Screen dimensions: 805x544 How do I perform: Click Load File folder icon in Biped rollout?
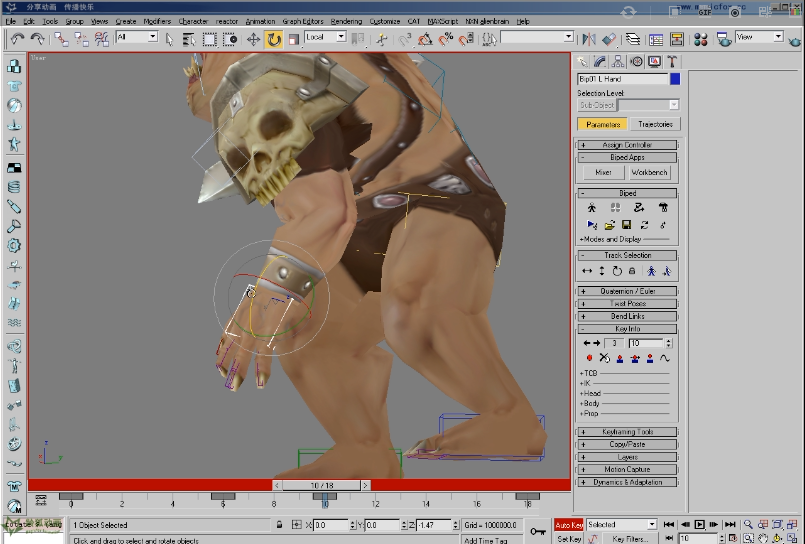[x=609, y=225]
